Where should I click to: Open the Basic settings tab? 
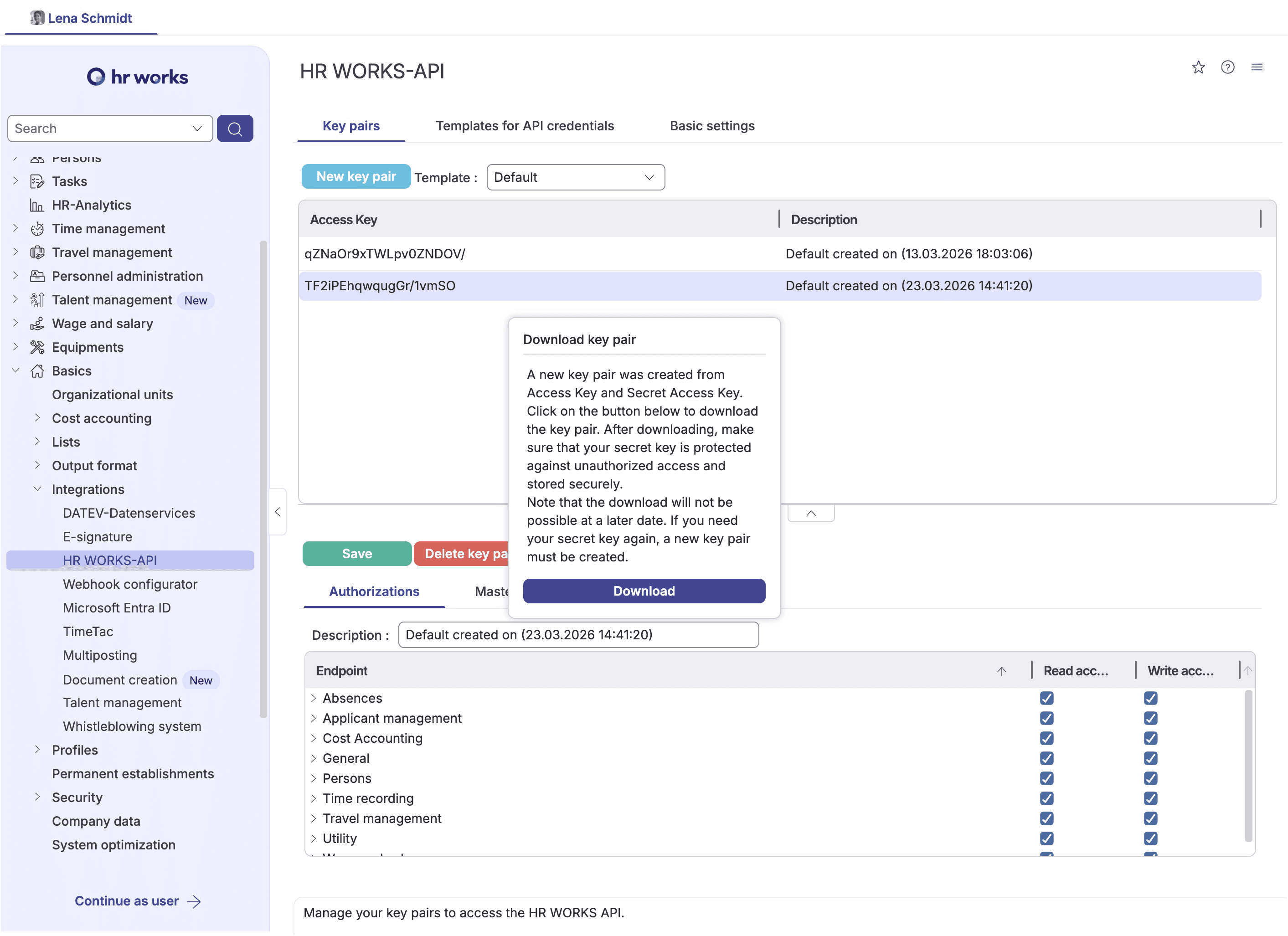pos(711,125)
